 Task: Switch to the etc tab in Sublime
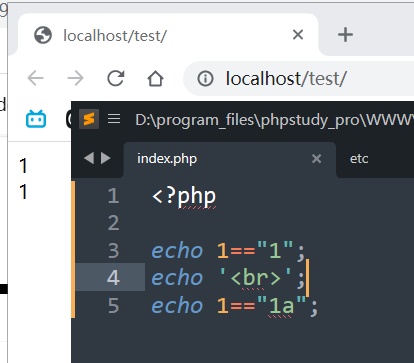(x=359, y=159)
